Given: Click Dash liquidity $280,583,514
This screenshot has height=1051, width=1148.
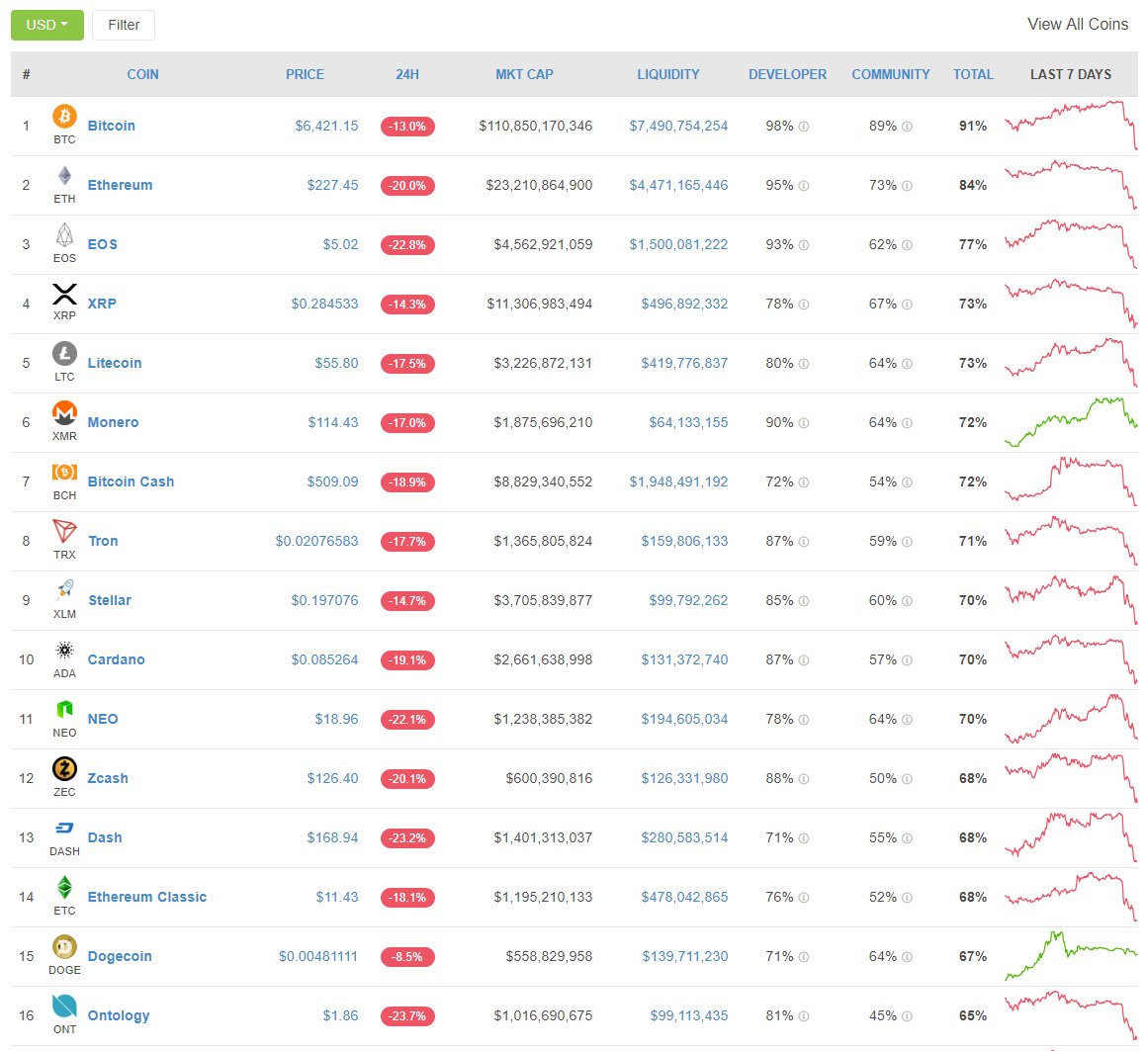Looking at the screenshot, I should [x=684, y=838].
